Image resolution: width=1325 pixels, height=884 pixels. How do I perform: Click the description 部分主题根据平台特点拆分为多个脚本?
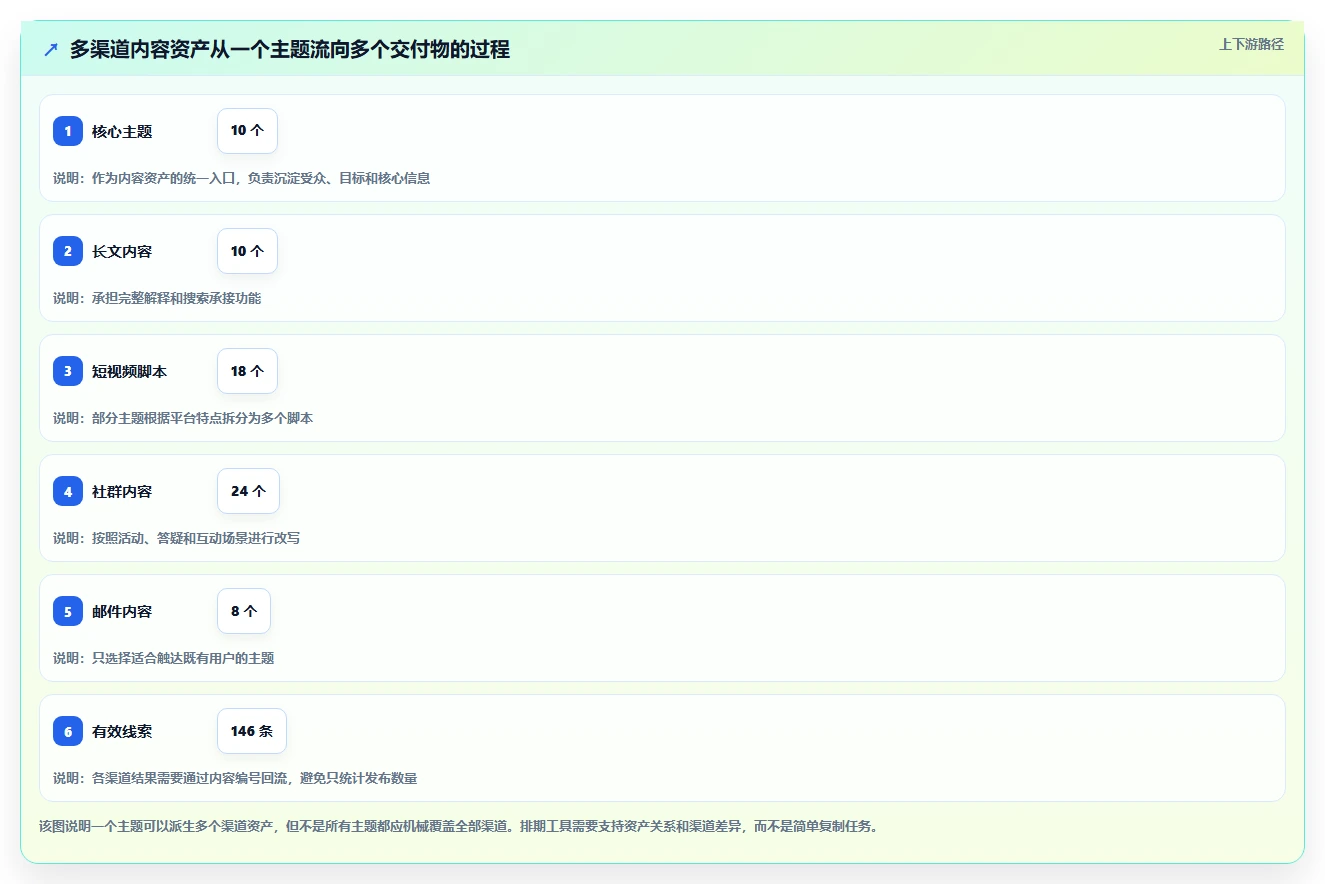pyautogui.click(x=183, y=418)
